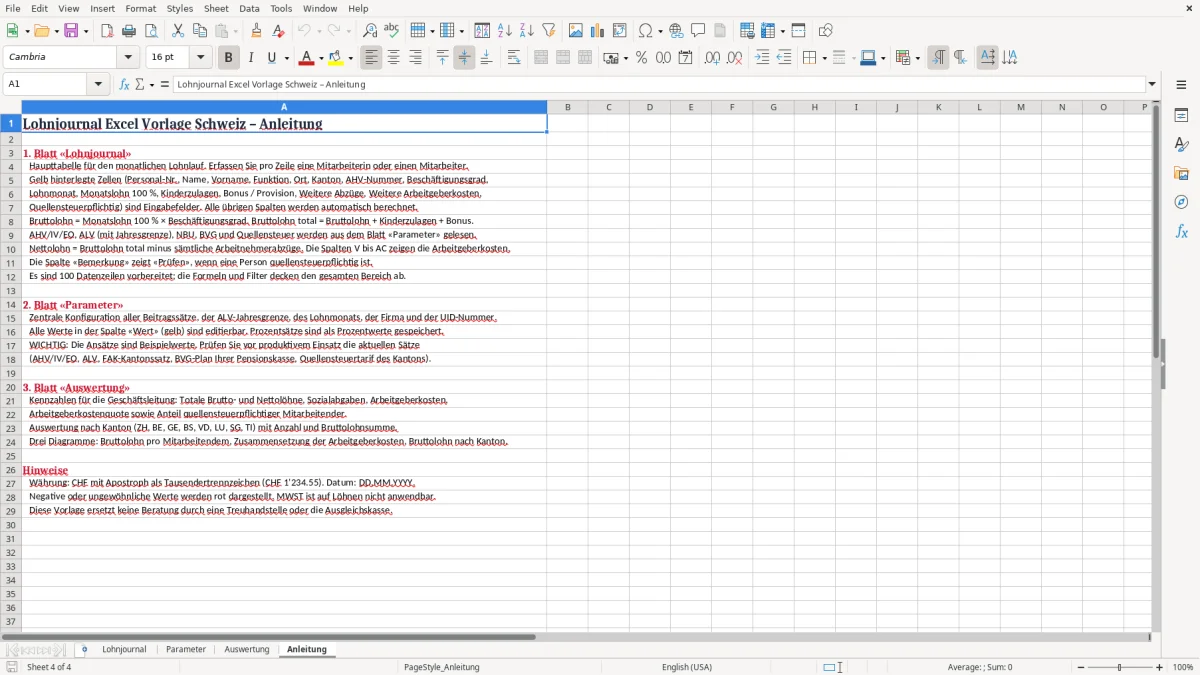Export directly as PDF icon
The width and height of the screenshot is (1200, 675).
click(106, 31)
